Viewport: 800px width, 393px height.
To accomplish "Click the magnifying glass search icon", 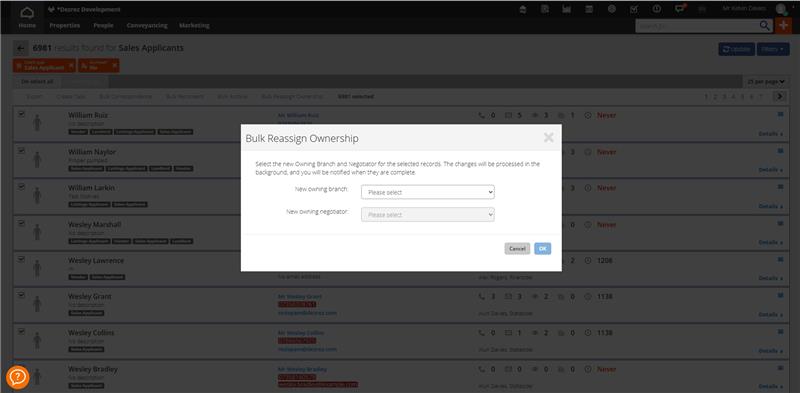I will tap(764, 26).
